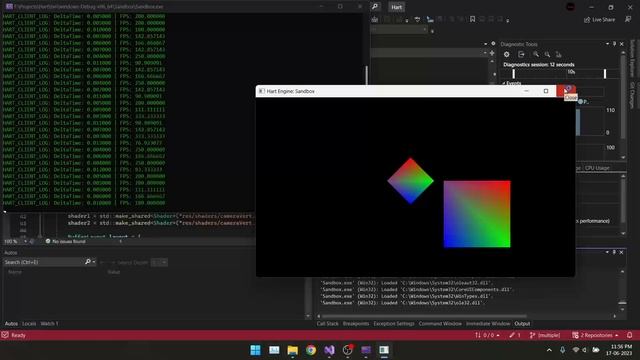The height and width of the screenshot is (360, 640).
Task: Click Diagnostic Tools zoom out icon
Action: click(547, 54)
